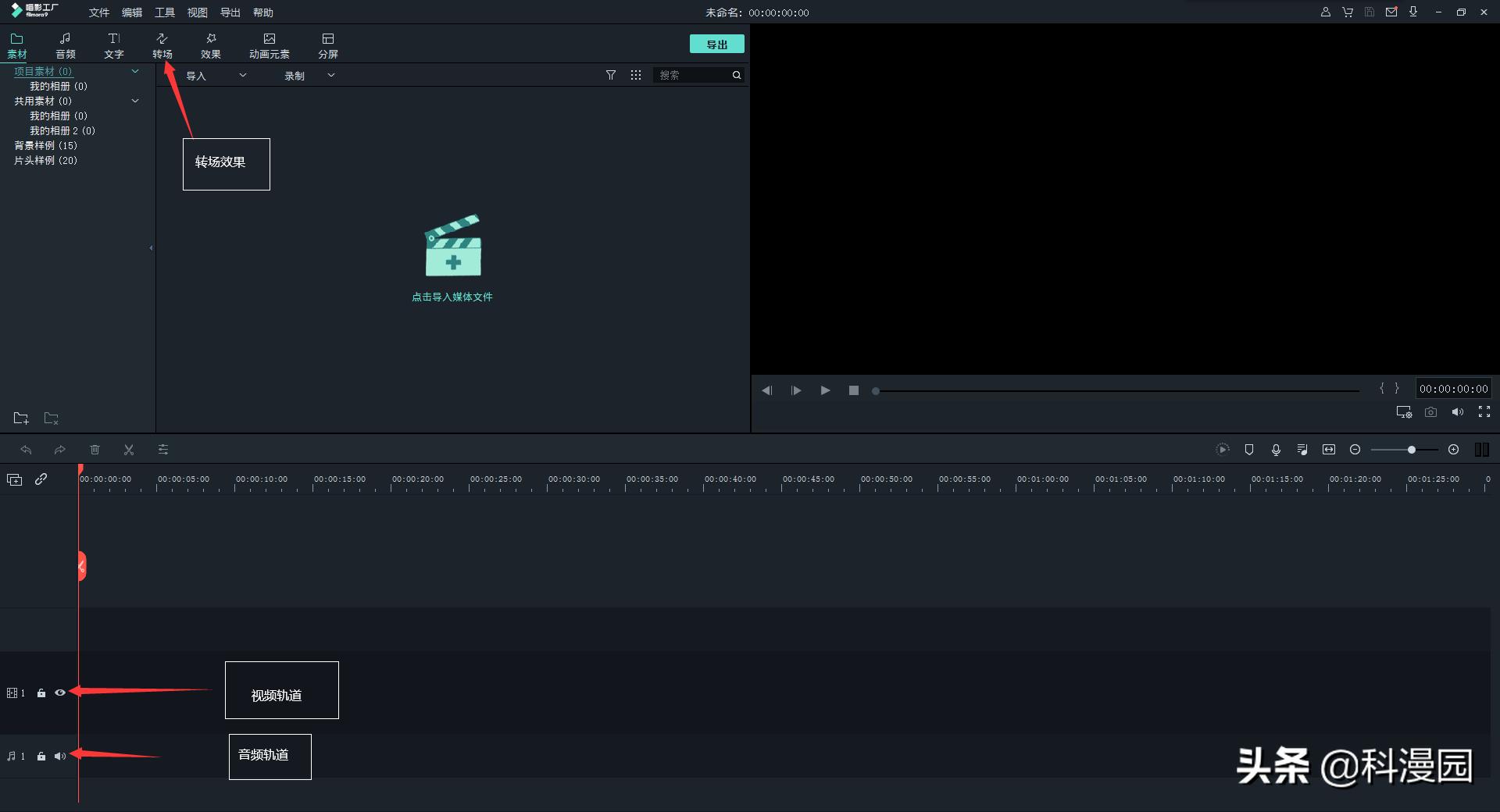Screen dimensions: 1500x812
Task: Click the timeline zoom slider handle
Action: click(1412, 450)
